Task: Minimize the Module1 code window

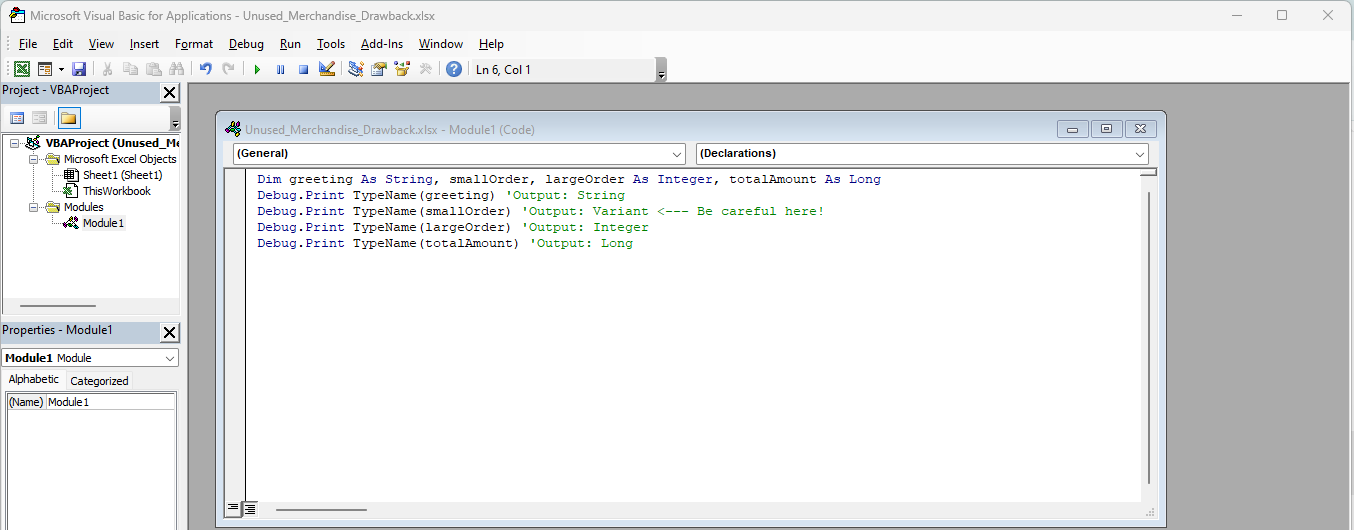Action: click(x=1073, y=129)
